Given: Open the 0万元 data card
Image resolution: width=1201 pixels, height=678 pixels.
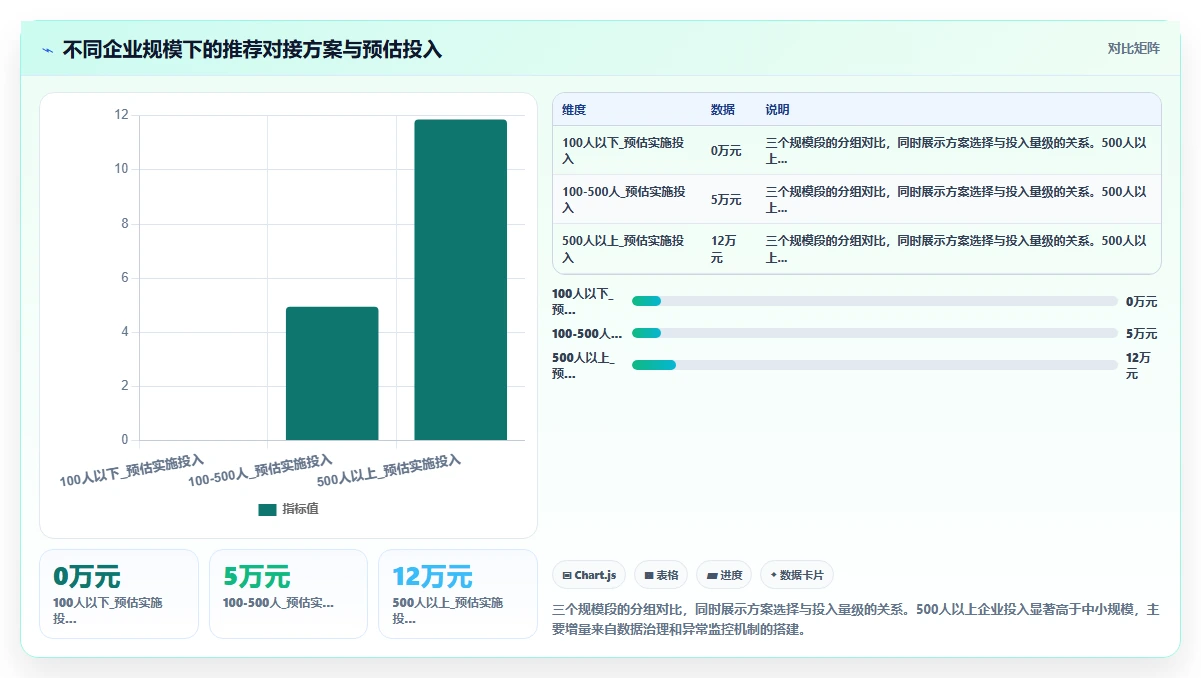Looking at the screenshot, I should [x=119, y=593].
